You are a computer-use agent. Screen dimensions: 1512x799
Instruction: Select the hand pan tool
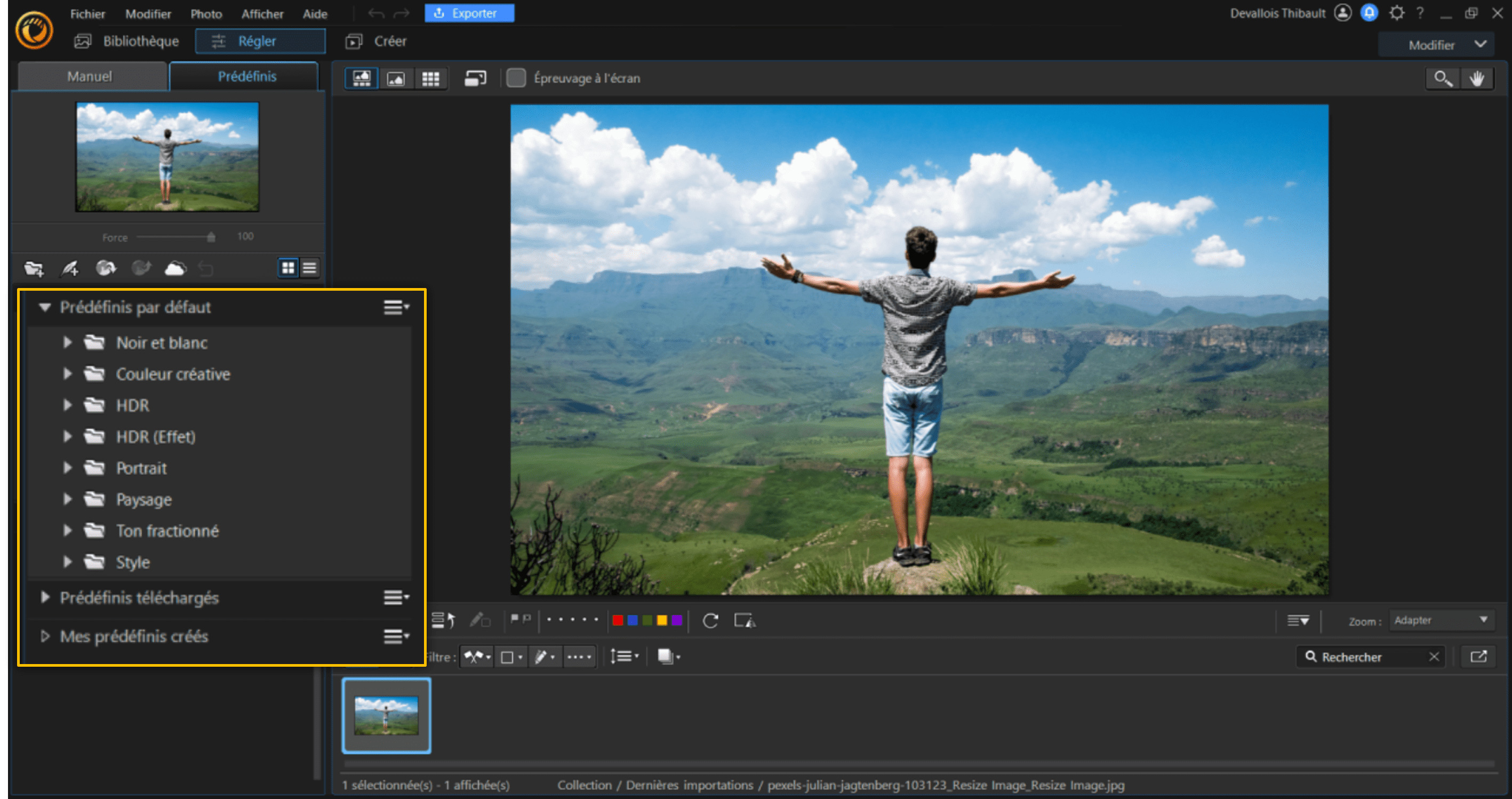click(x=1477, y=78)
